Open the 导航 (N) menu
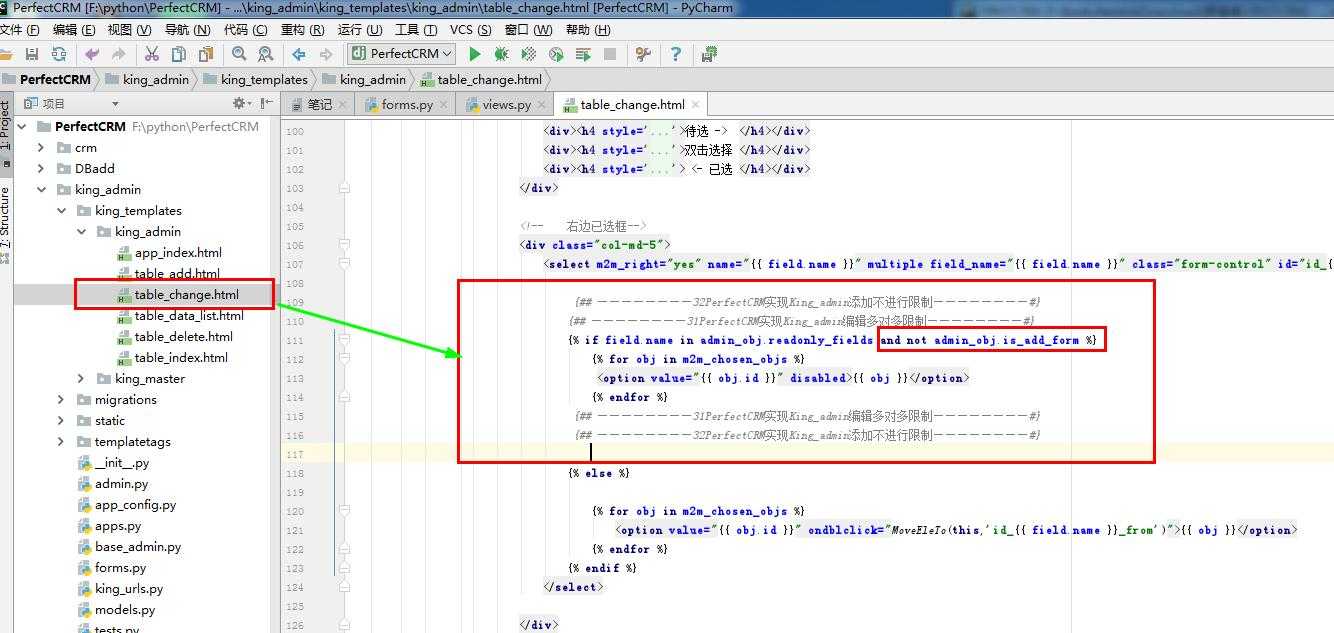The height and width of the screenshot is (633, 1334). (187, 30)
